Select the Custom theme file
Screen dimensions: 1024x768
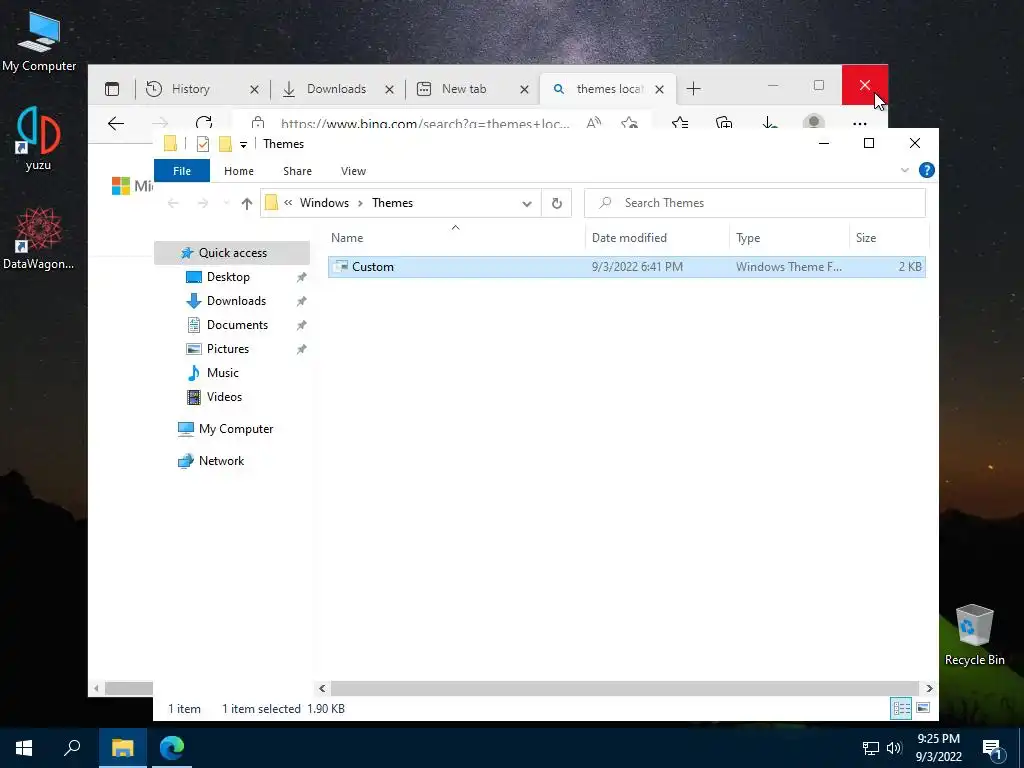point(626,266)
